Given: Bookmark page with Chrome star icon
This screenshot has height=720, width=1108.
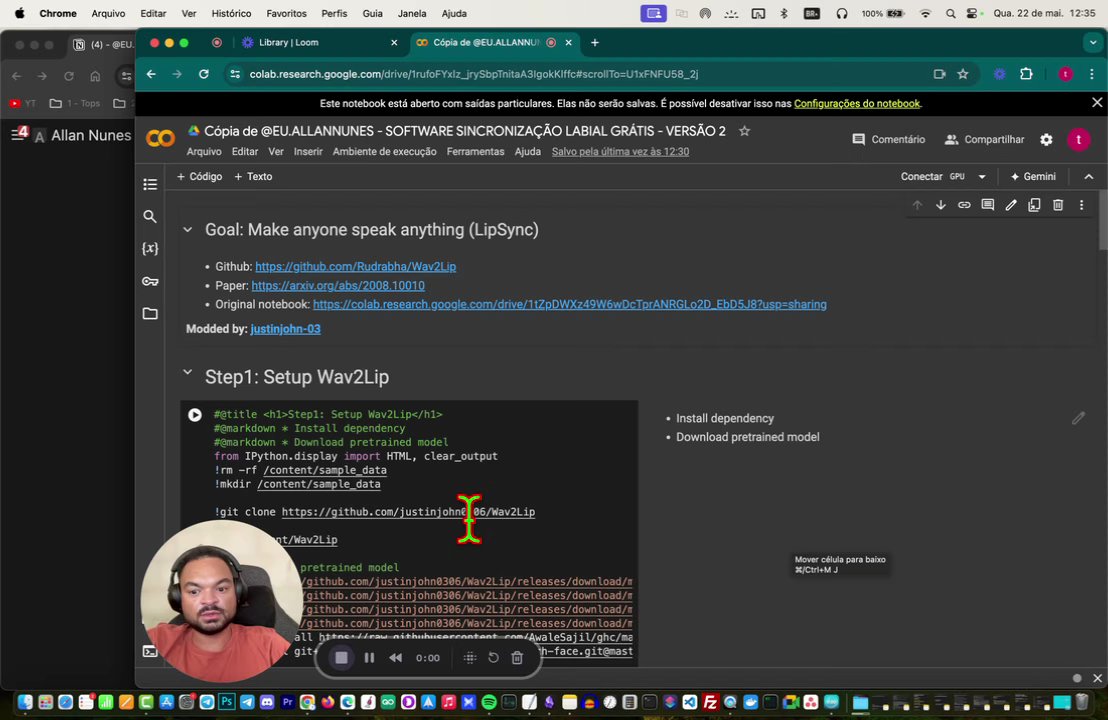Looking at the screenshot, I should [962, 73].
